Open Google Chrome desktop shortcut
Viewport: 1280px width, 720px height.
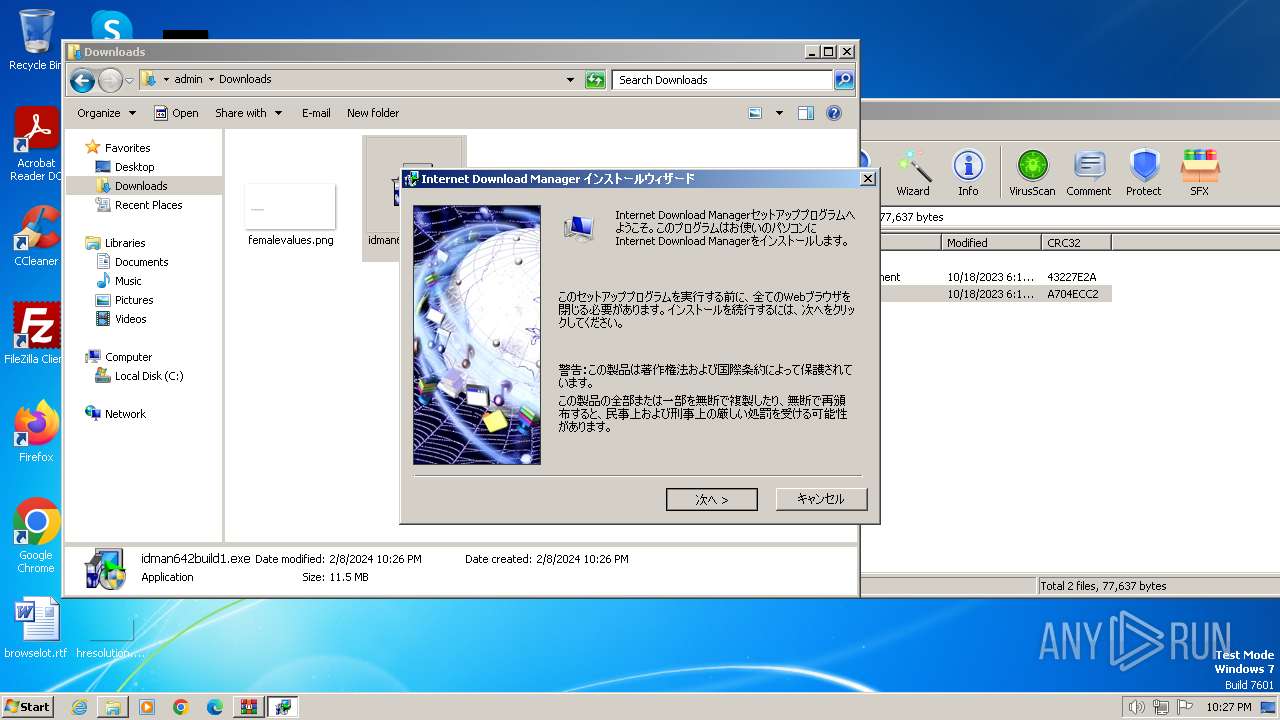[x=36, y=536]
